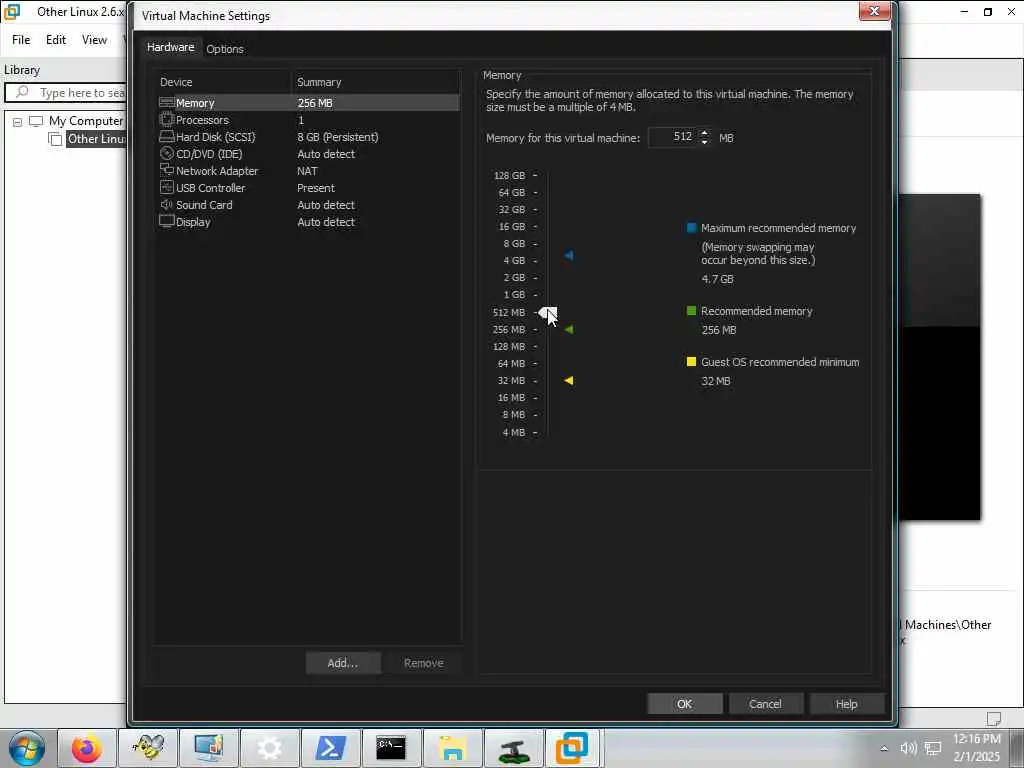Open the Edit menu in VMware window
This screenshot has width=1024, height=768.
click(56, 40)
